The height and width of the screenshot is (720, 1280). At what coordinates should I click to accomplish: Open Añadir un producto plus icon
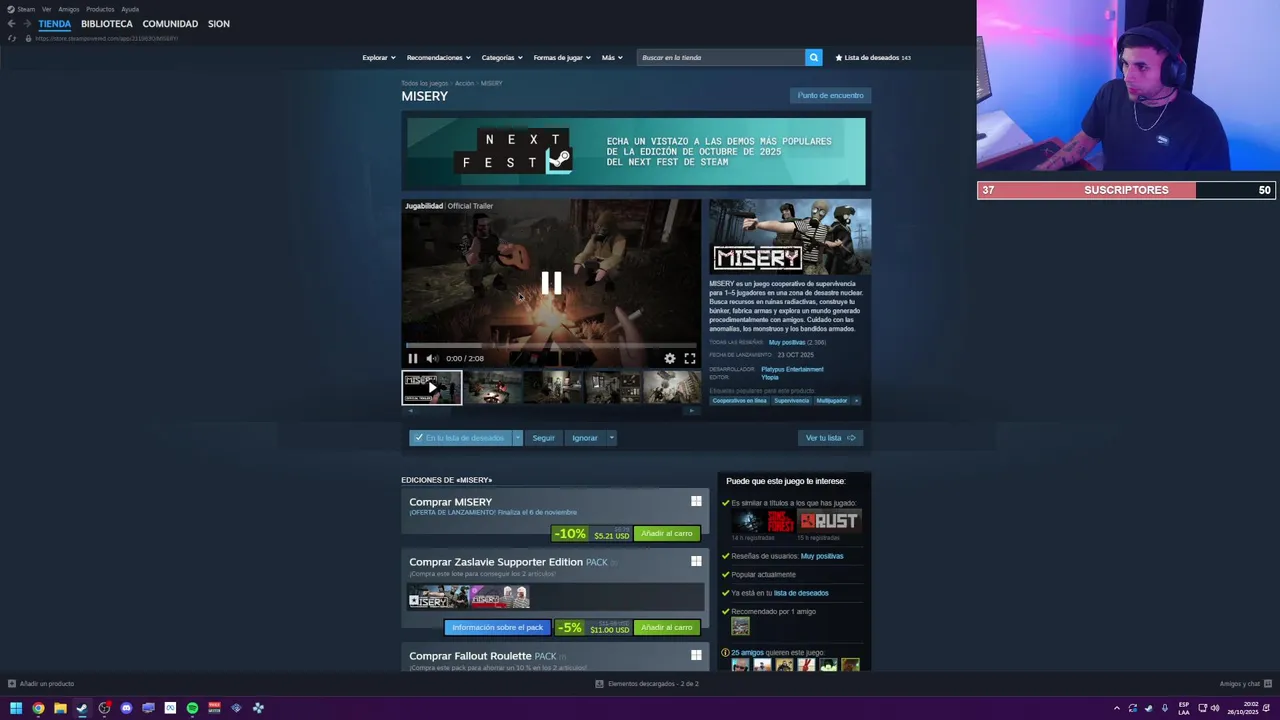click(x=12, y=684)
